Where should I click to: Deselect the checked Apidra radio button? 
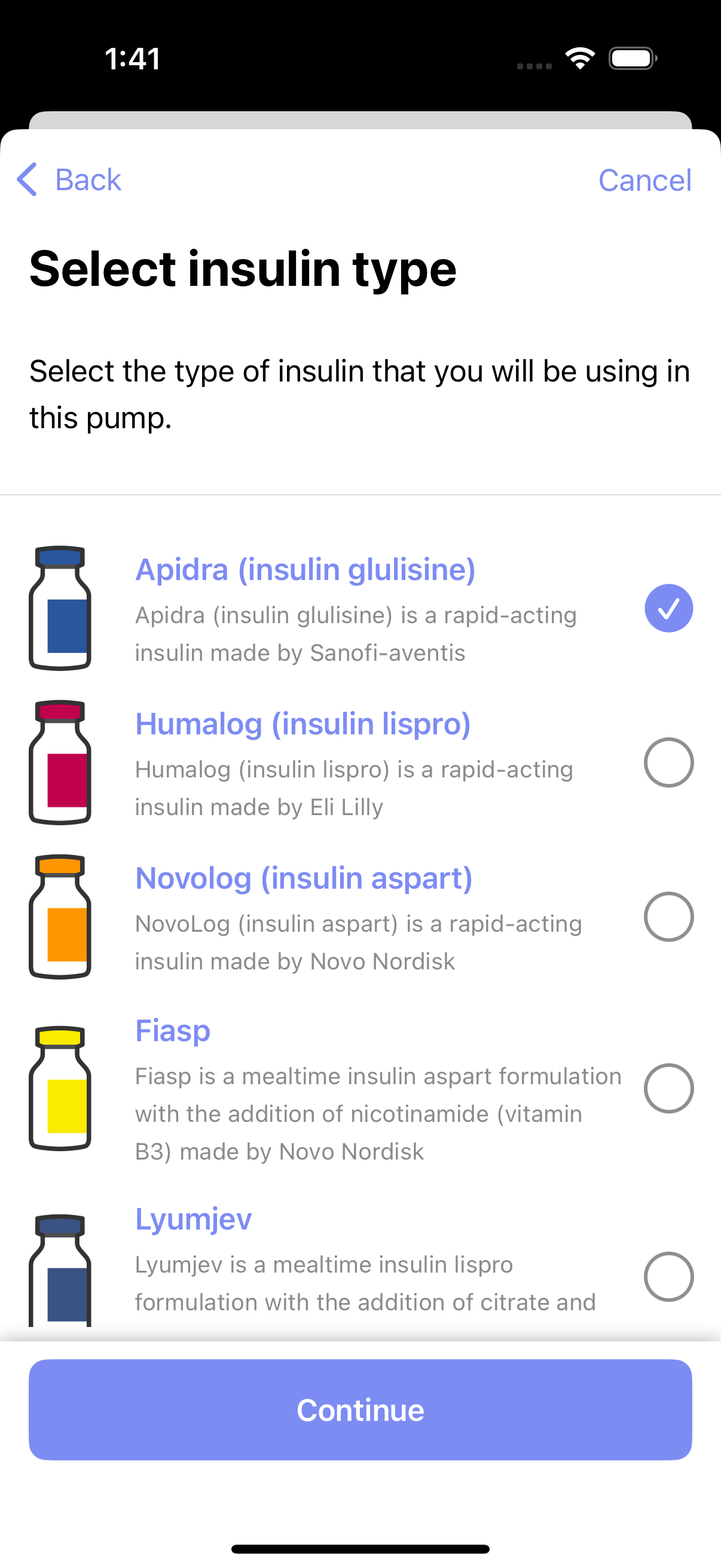click(x=668, y=608)
